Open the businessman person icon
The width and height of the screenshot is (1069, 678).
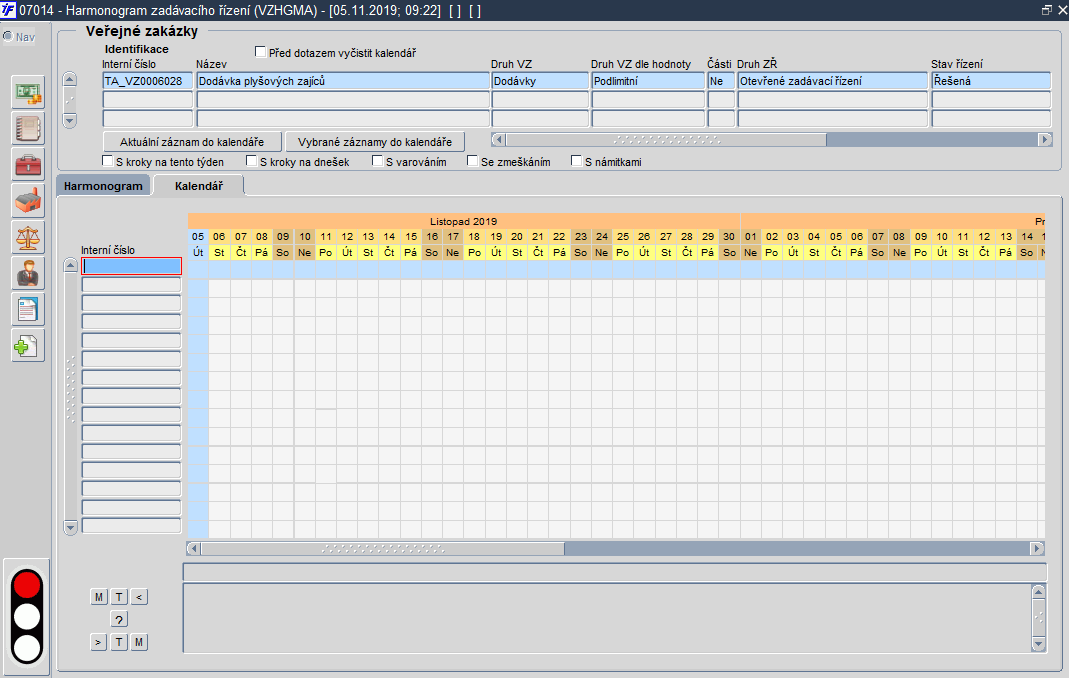(28, 274)
